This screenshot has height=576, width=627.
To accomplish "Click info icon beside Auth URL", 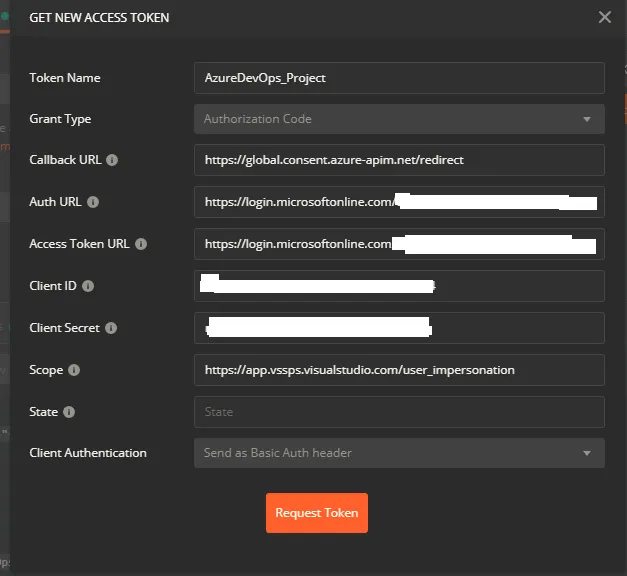I will point(93,202).
